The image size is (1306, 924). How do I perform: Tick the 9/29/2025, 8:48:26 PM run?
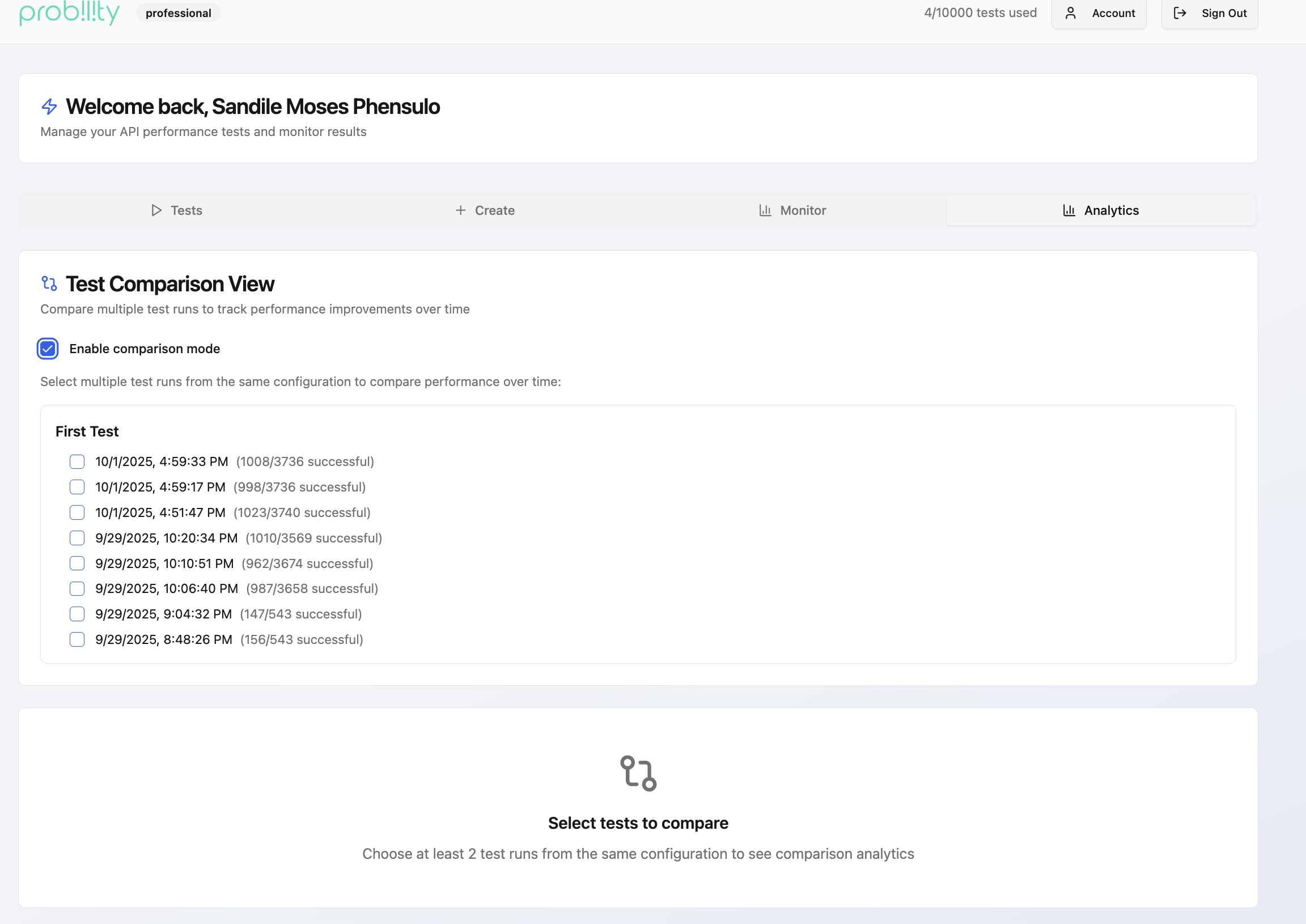tap(77, 639)
